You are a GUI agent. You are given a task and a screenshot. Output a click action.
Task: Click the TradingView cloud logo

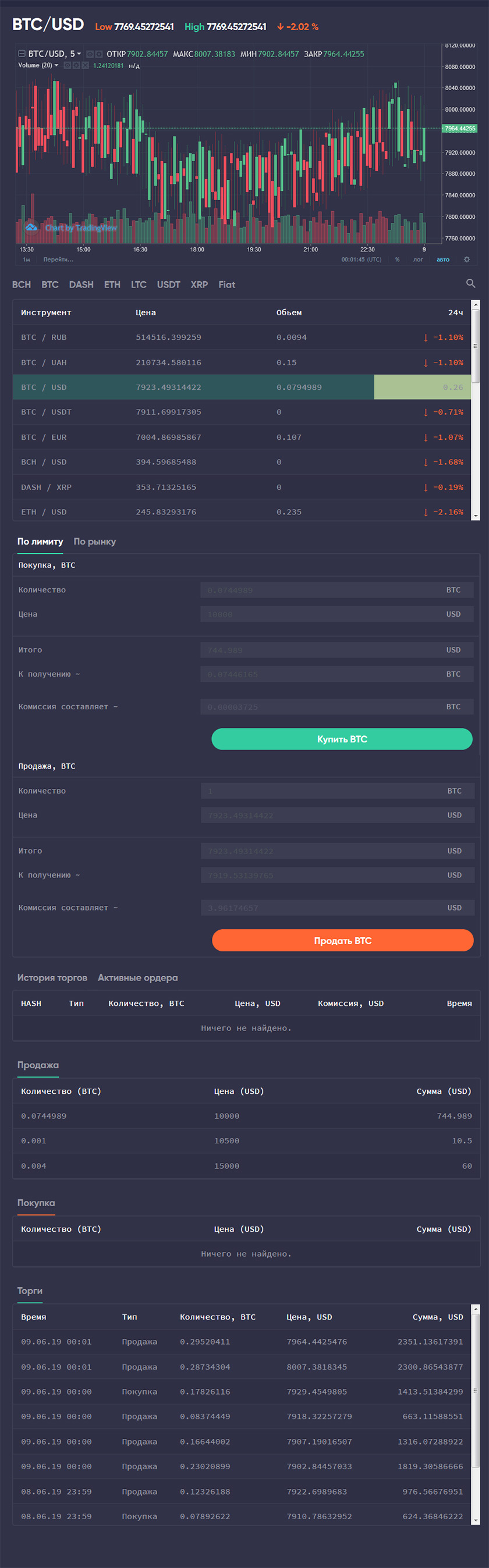[x=31, y=227]
